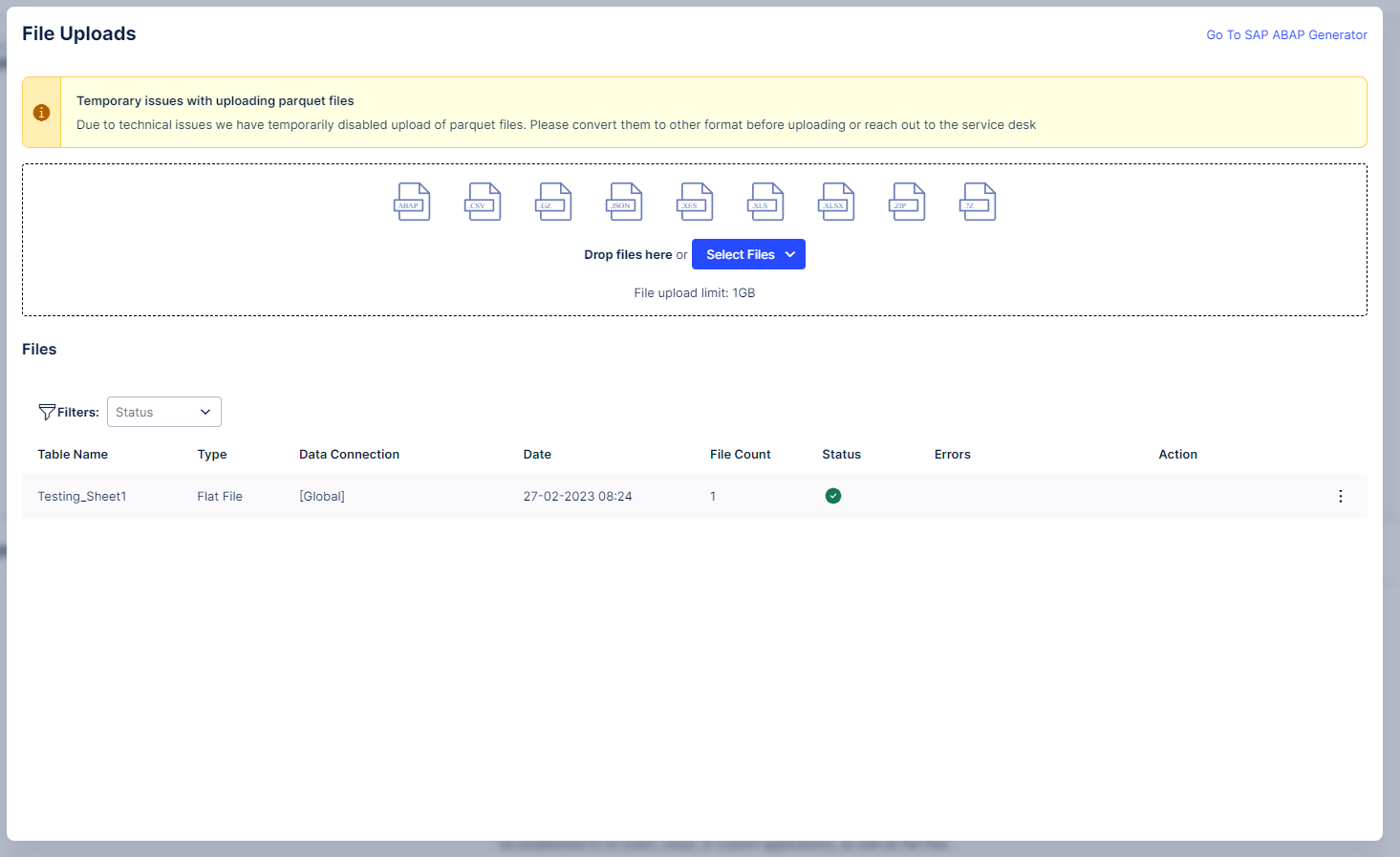Viewport: 1400px width, 857px height.
Task: Click the .7Z file type icon
Action: pos(978,202)
